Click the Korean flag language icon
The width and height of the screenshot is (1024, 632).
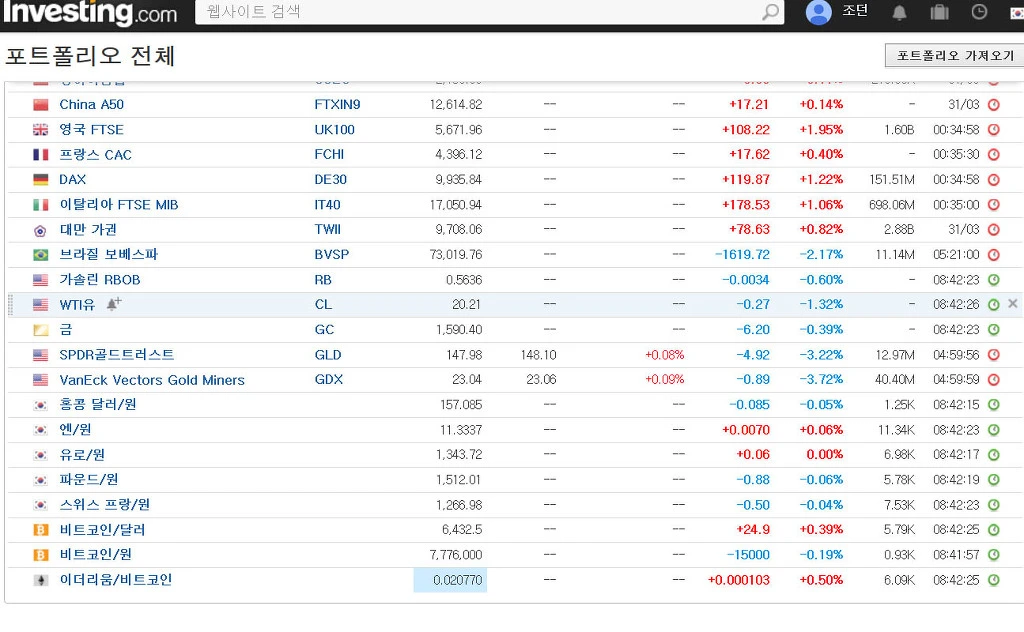tap(1016, 12)
